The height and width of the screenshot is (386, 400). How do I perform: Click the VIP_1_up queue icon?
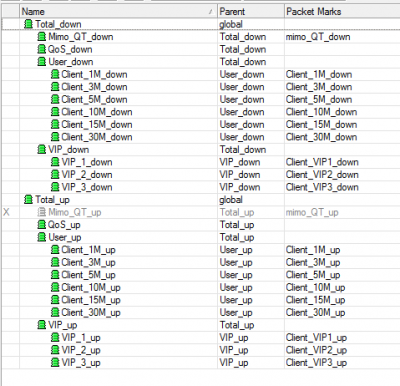click(55, 338)
